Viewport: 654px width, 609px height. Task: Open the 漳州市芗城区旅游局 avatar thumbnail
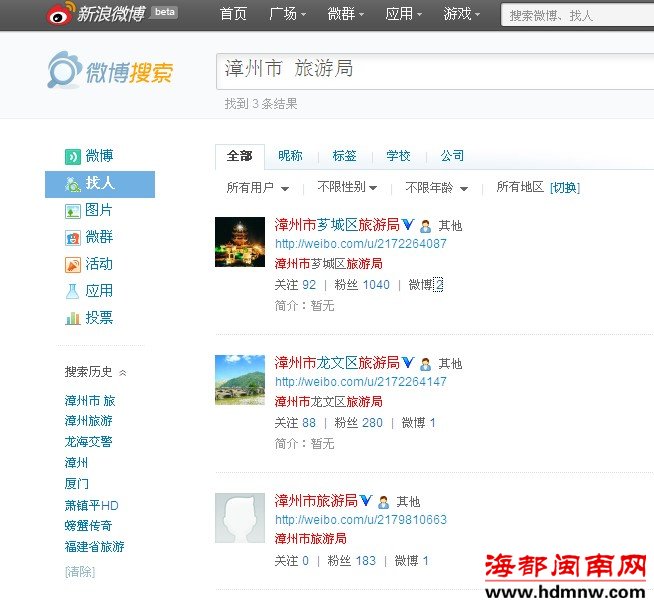tap(240, 242)
